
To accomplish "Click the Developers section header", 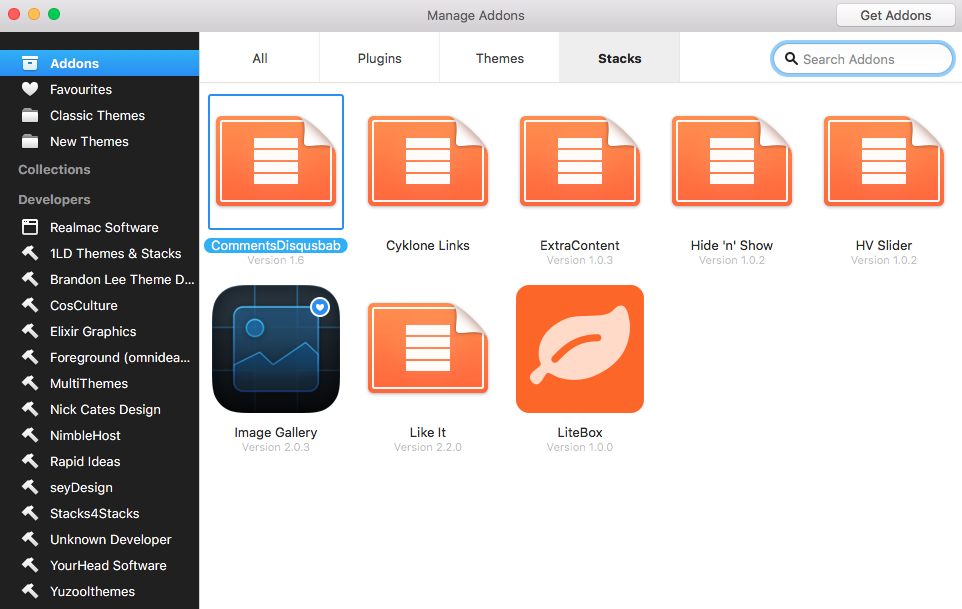I will point(54,199).
